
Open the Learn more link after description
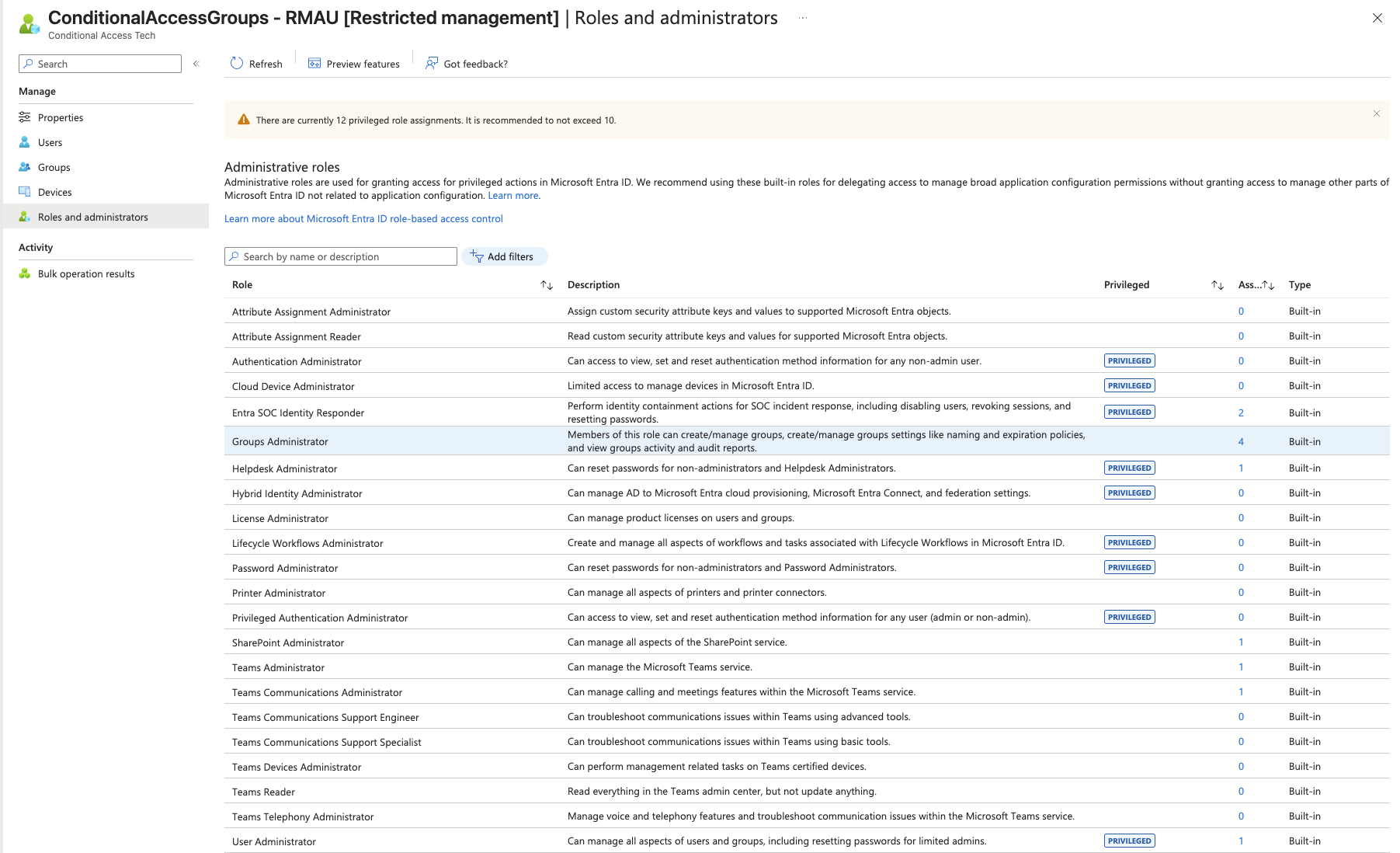click(512, 195)
